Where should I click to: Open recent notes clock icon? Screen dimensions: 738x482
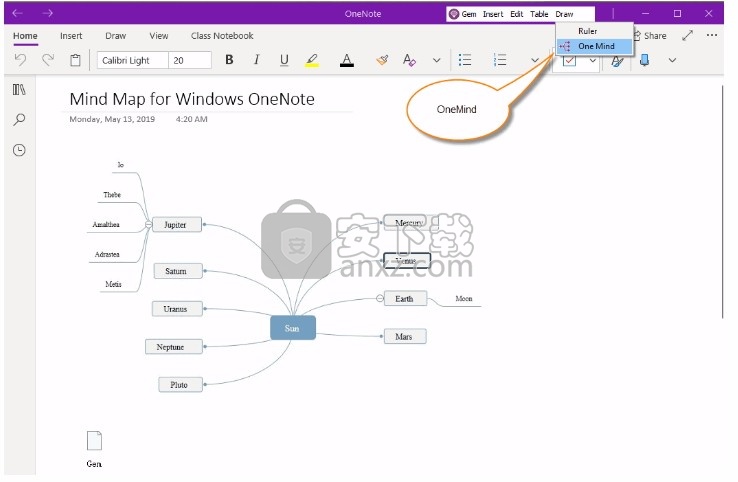tap(19, 150)
